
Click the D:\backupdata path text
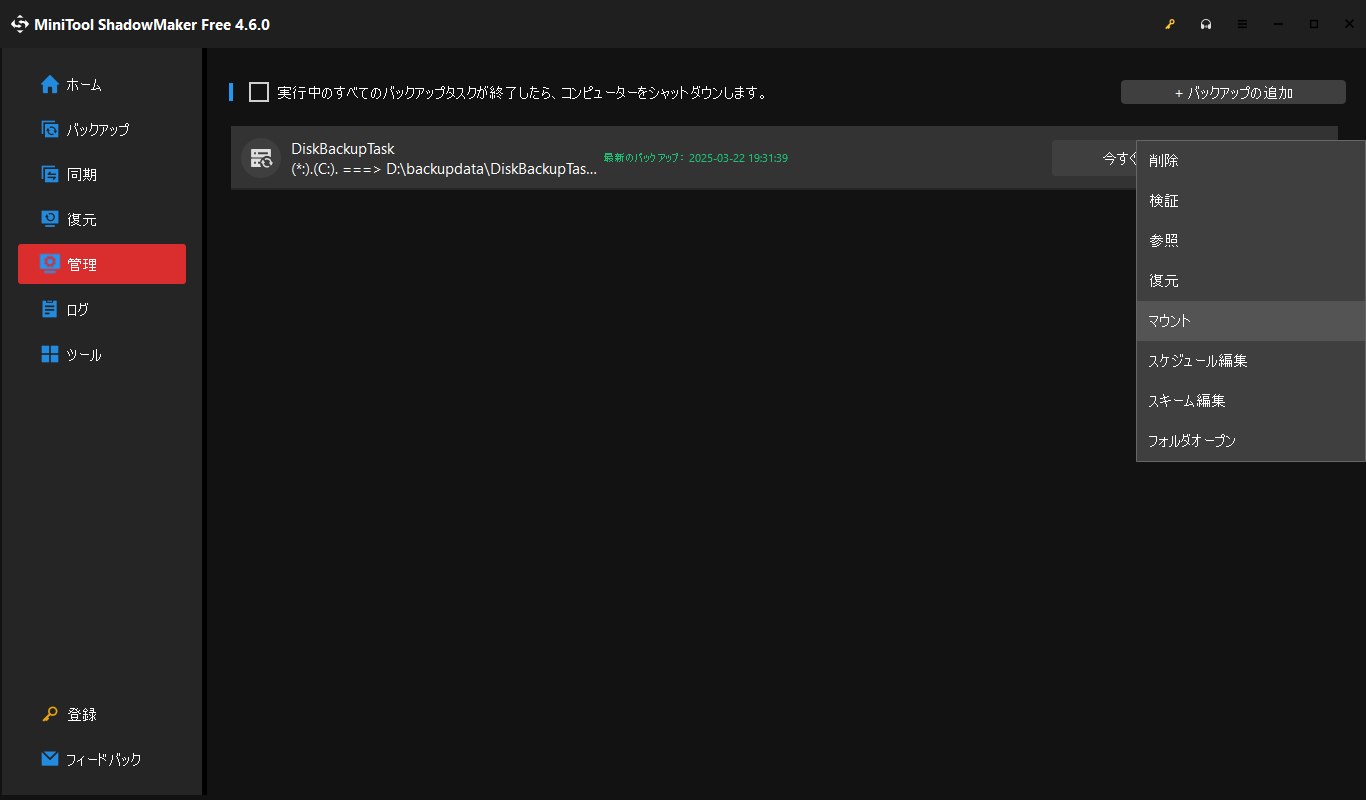tap(492, 169)
